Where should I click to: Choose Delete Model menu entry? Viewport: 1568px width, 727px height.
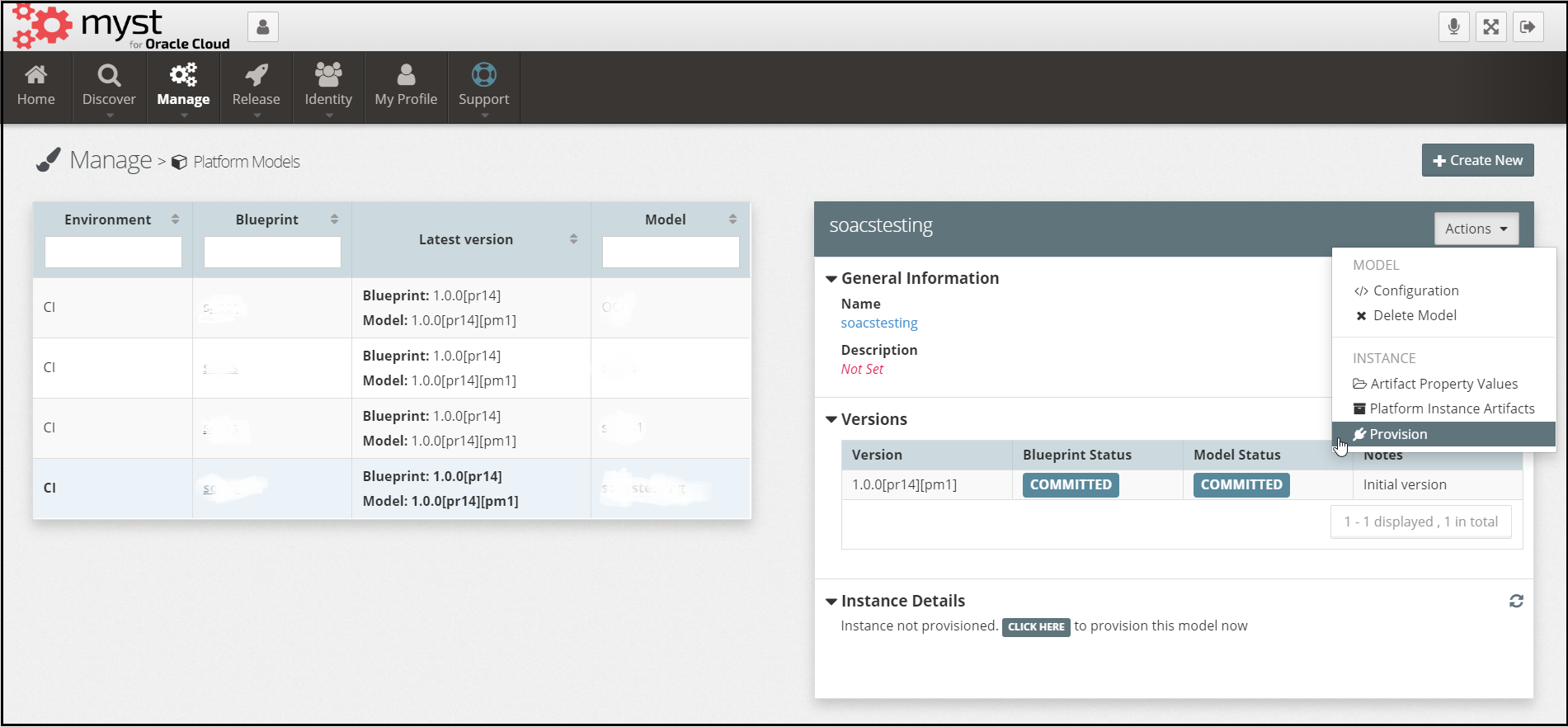point(1414,315)
